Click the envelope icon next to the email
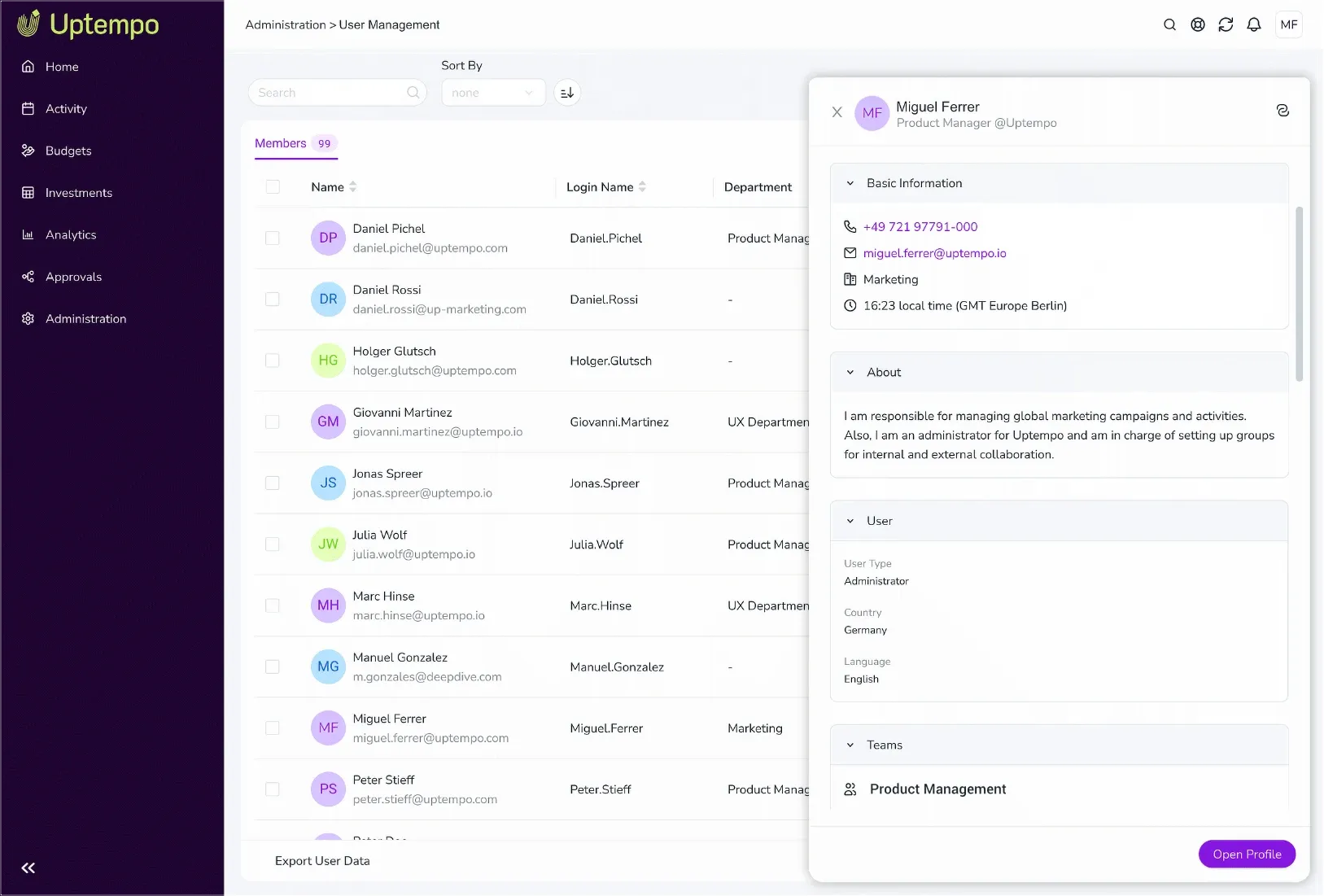 [850, 253]
